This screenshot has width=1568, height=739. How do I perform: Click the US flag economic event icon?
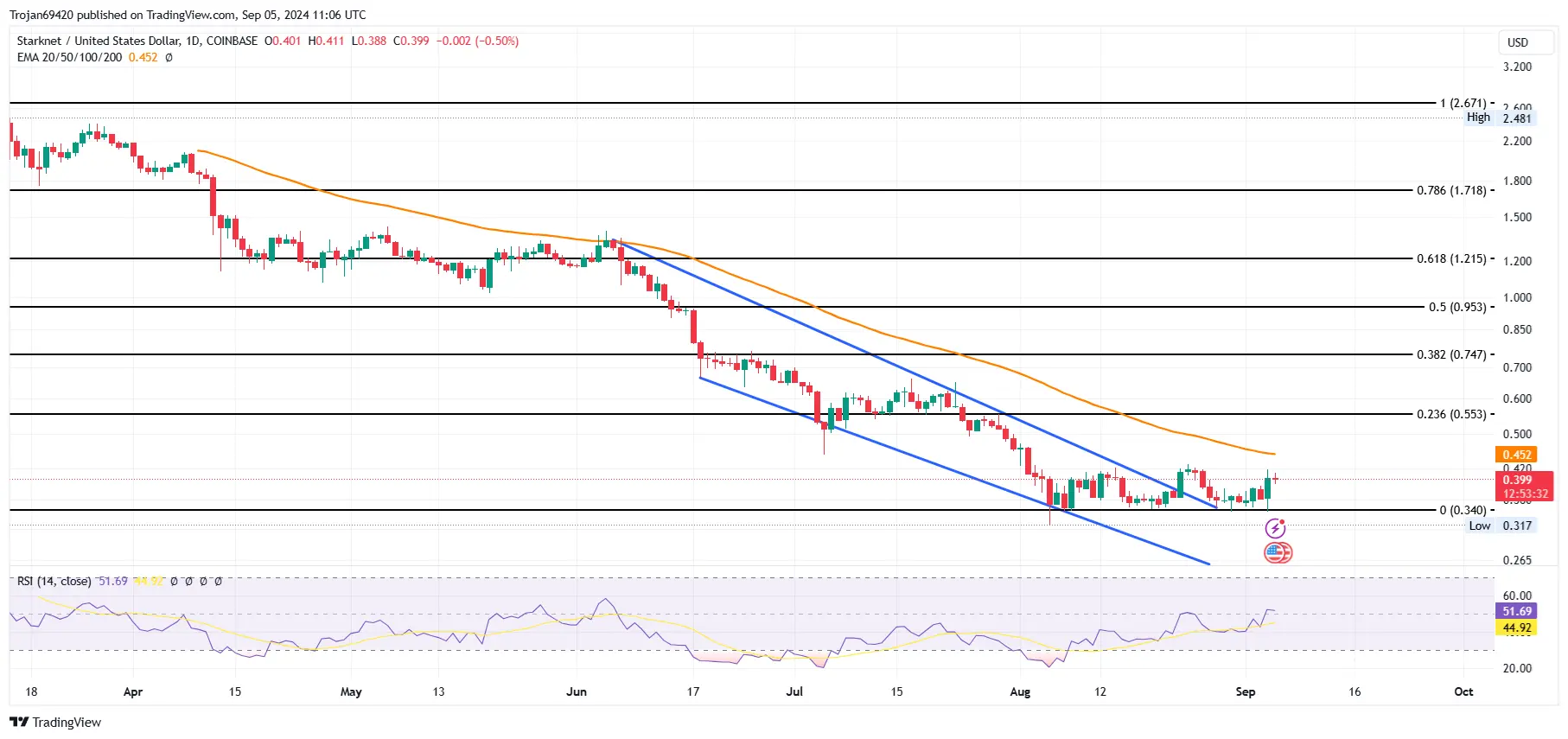coord(1278,552)
